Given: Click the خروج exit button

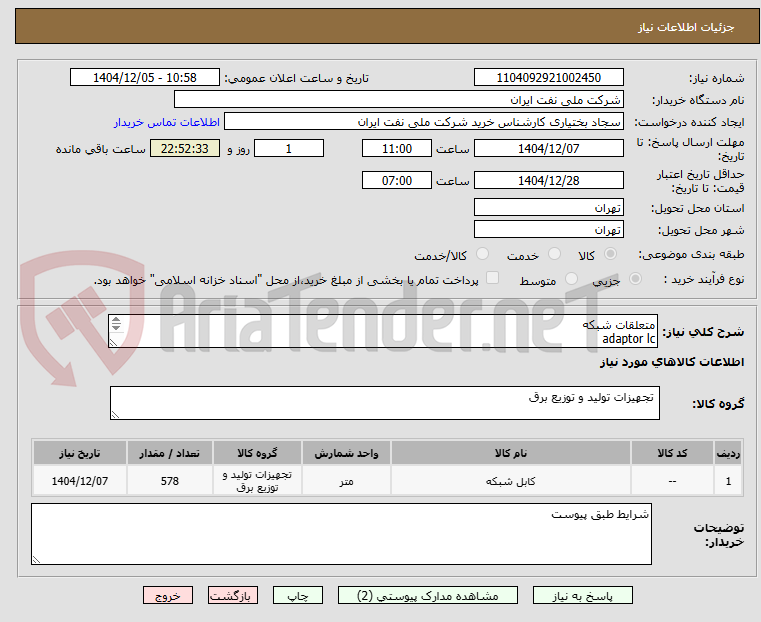Looking at the screenshot, I should [168, 595].
